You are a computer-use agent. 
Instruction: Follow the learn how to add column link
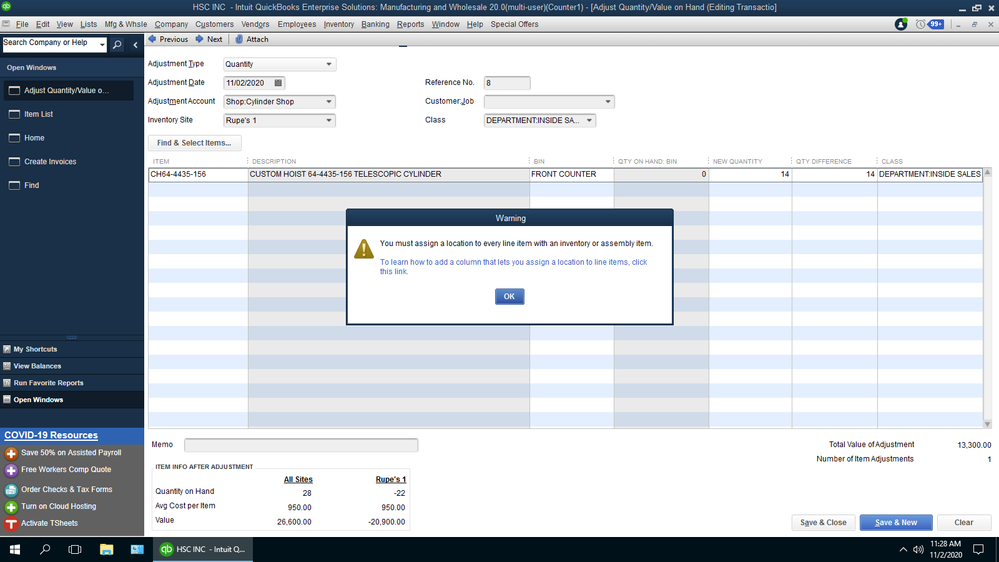point(514,266)
